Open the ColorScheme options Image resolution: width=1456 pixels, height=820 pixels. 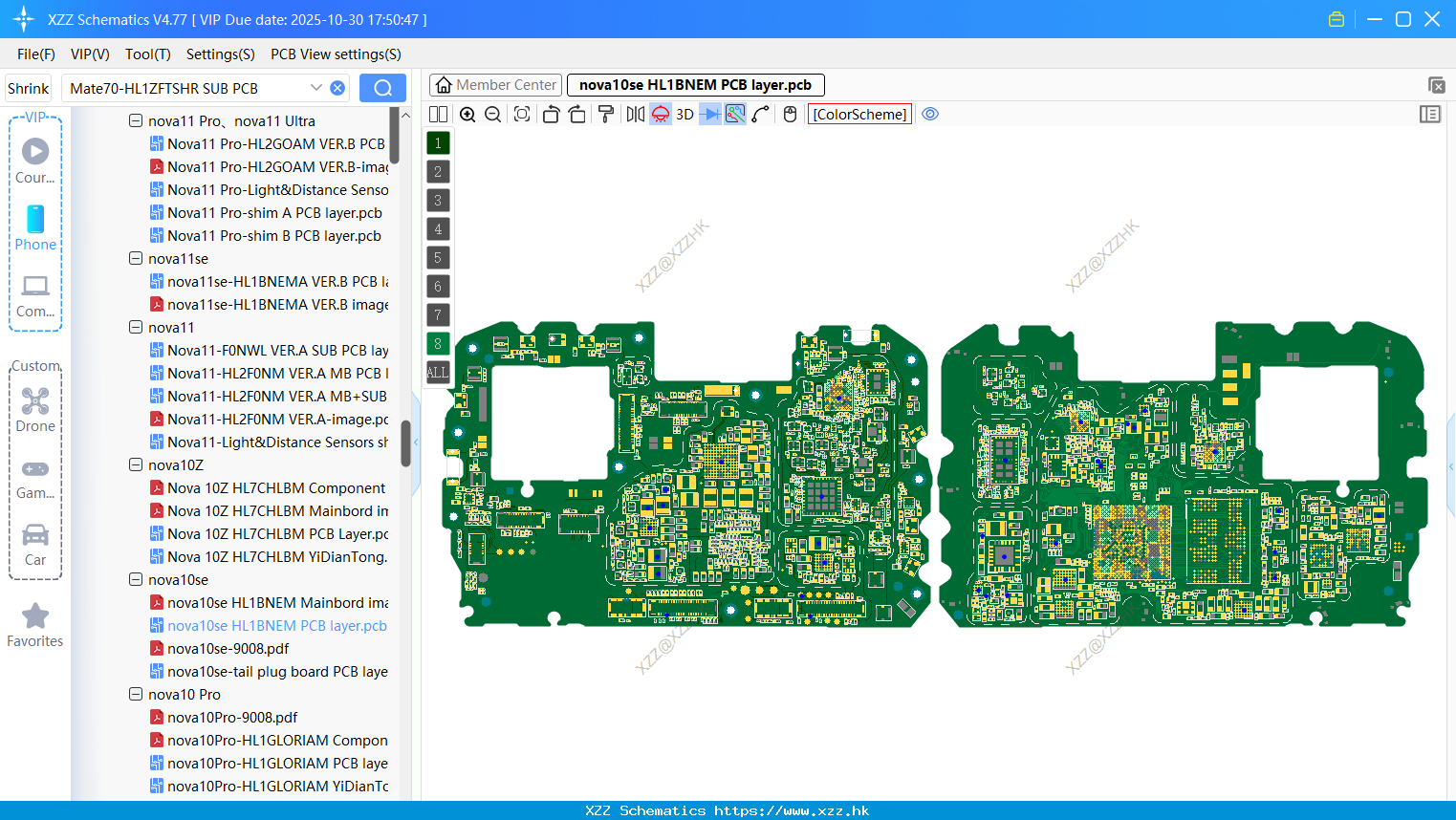coord(859,115)
